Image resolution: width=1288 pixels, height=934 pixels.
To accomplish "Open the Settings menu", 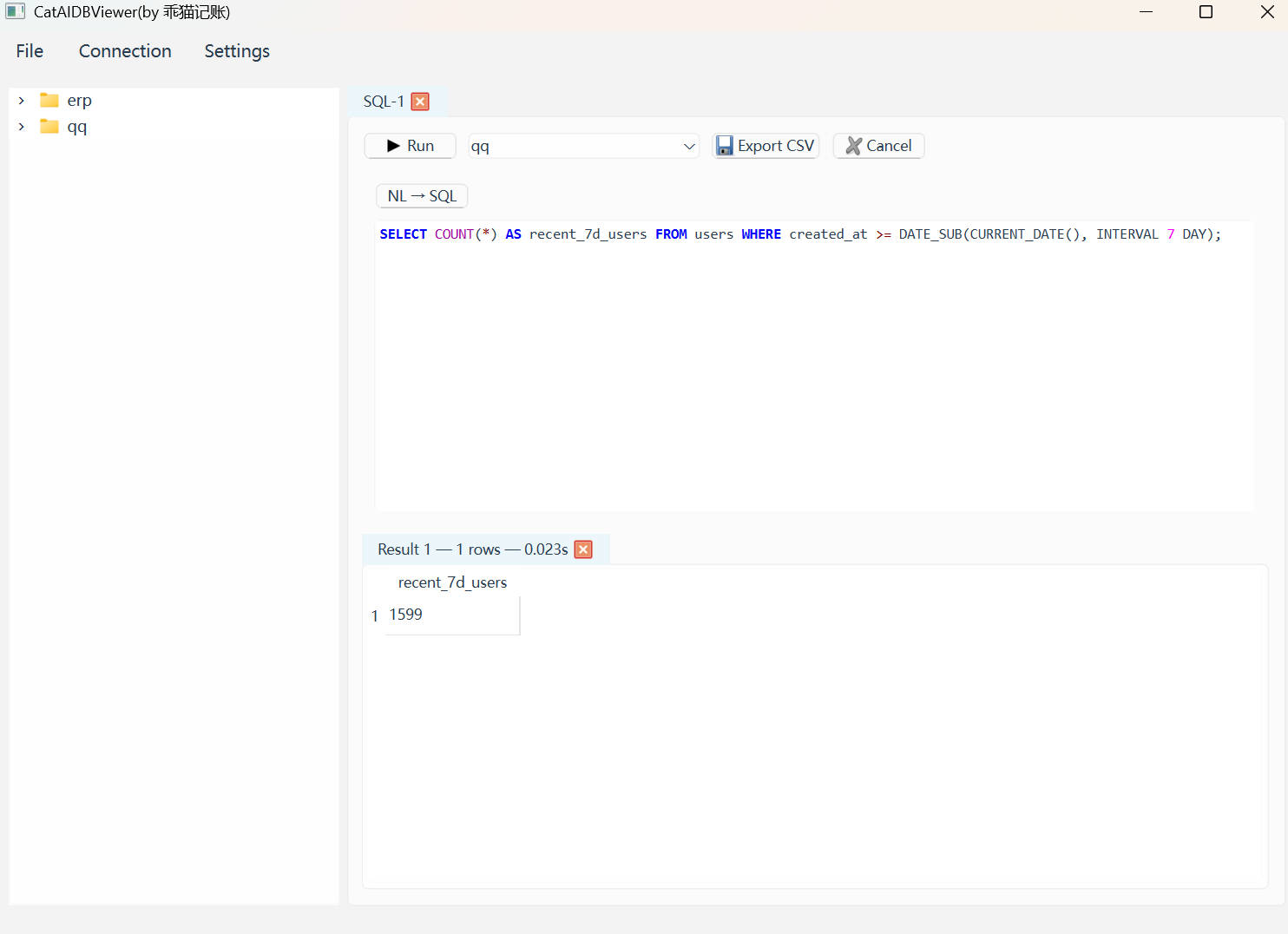I will pos(237,51).
